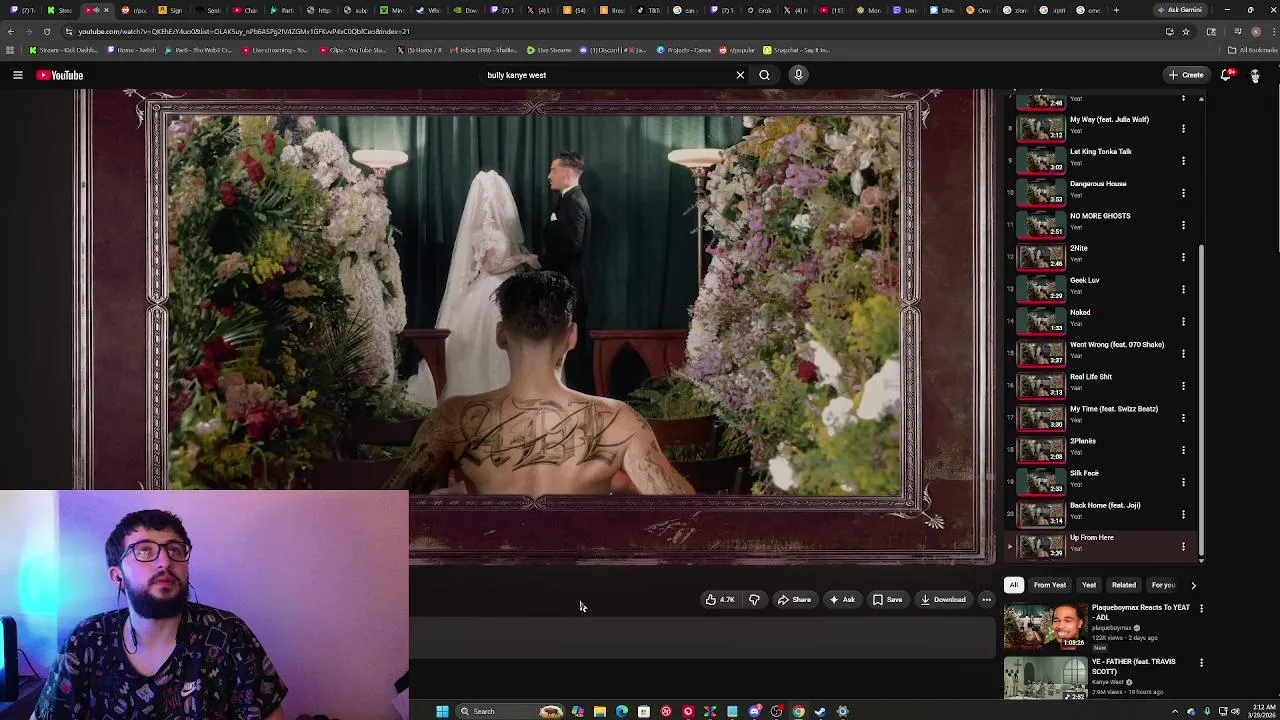Open options menu for Dangerous House
Screen dimensions: 1280x720
(1183, 192)
